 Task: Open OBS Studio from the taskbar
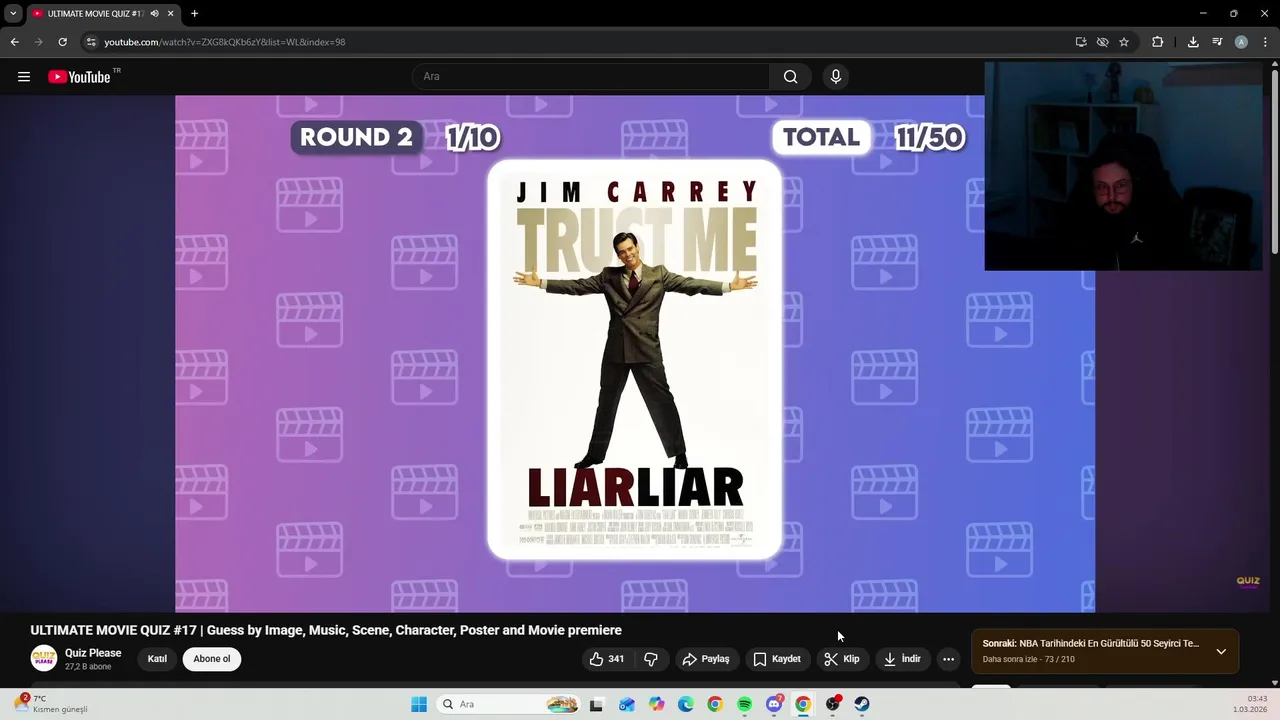coord(832,704)
